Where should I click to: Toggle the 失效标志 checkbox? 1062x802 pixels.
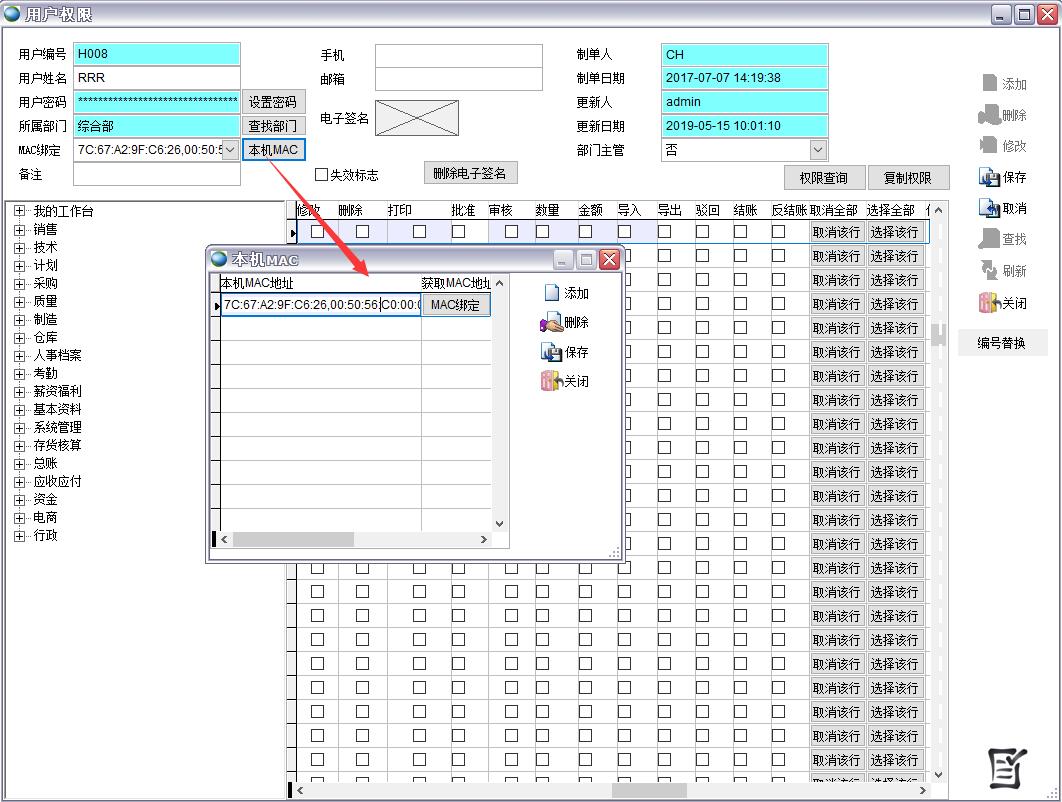click(321, 175)
